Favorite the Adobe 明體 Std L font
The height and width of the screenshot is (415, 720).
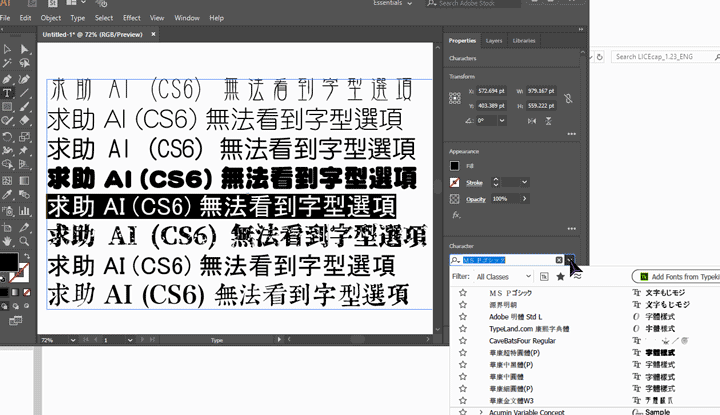463,316
